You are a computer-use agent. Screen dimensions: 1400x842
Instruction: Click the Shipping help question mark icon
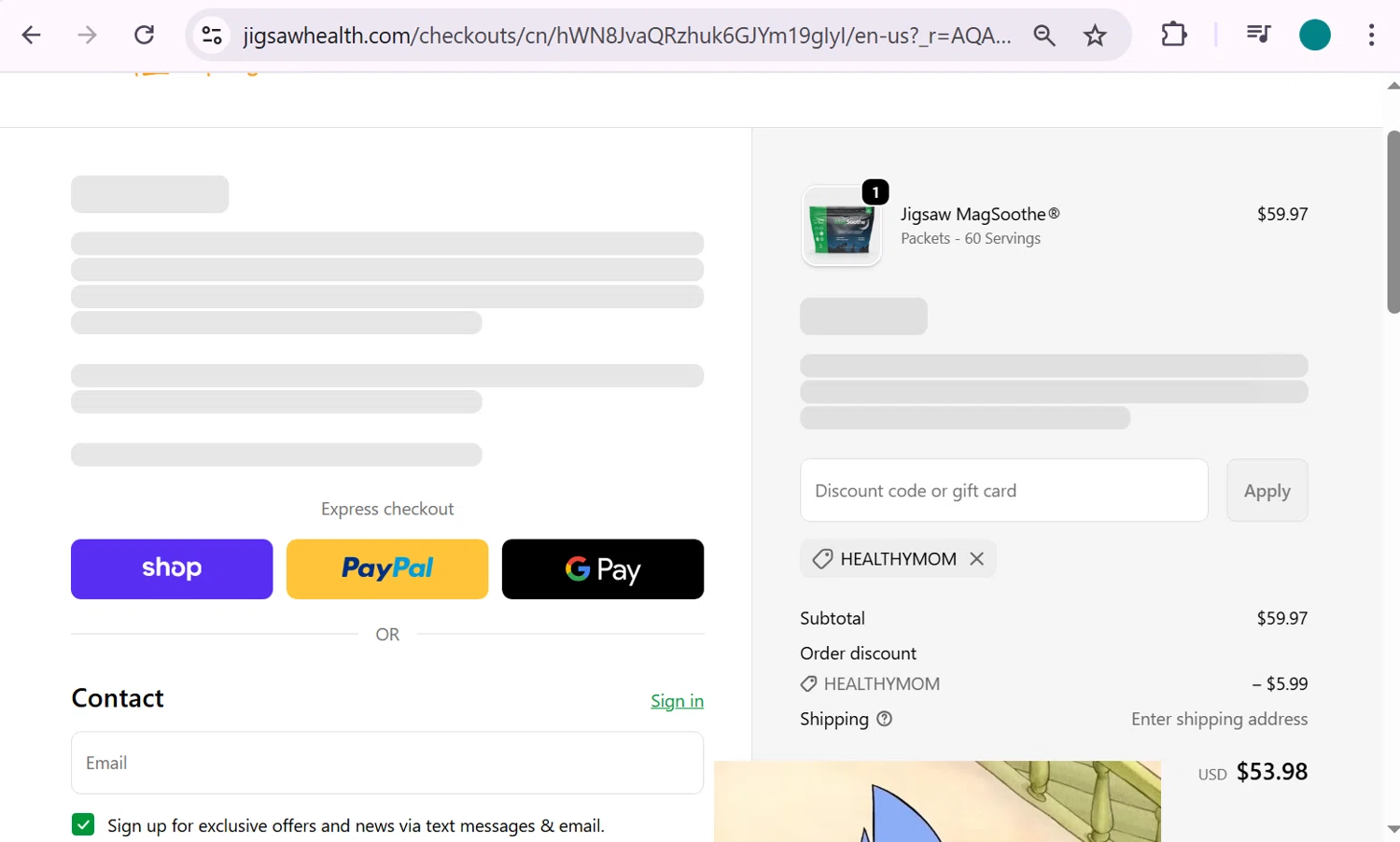pyautogui.click(x=884, y=719)
